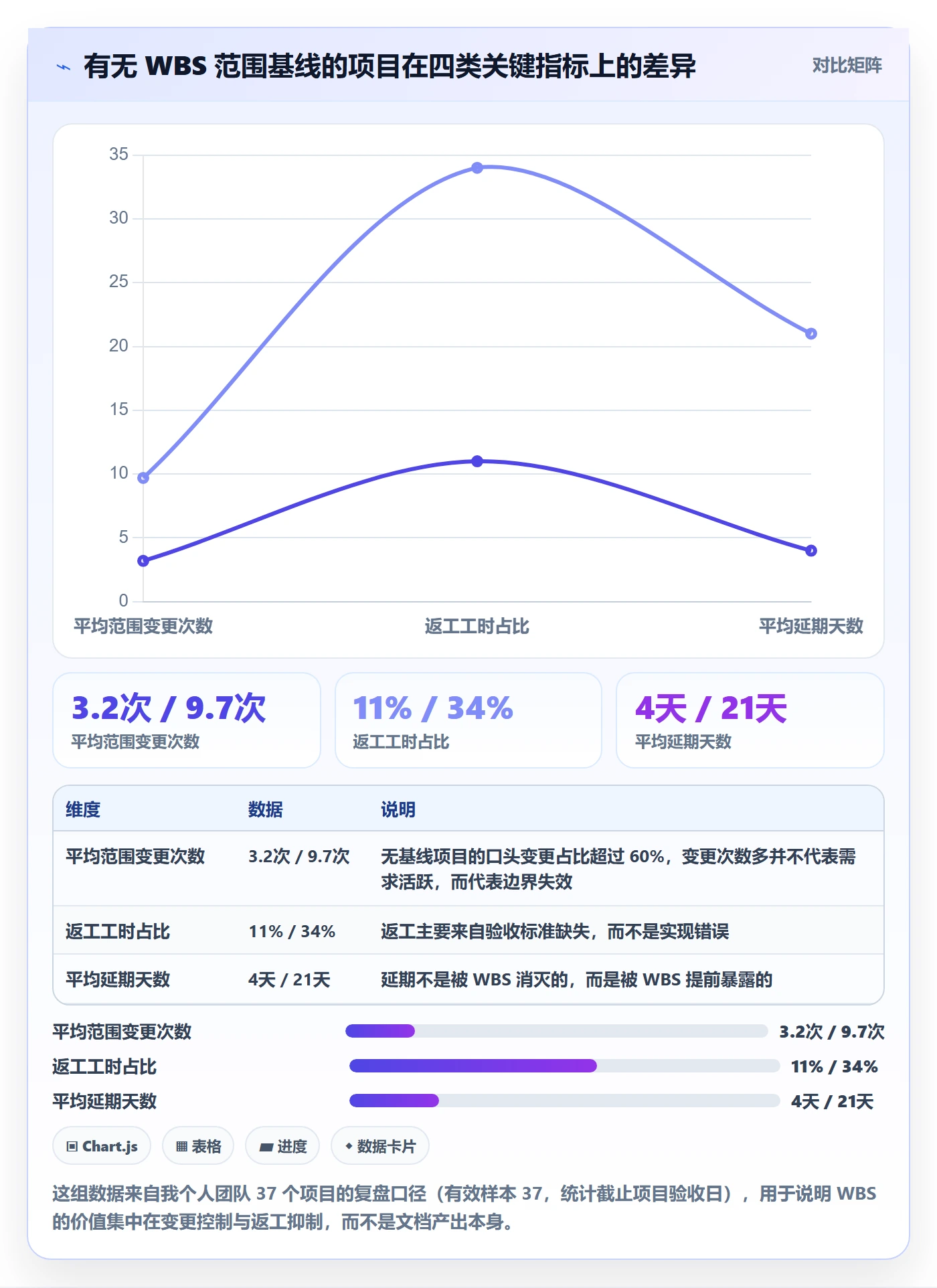
Task: Click the chart x-axis label 平均延期天数
Action: pyautogui.click(x=811, y=626)
